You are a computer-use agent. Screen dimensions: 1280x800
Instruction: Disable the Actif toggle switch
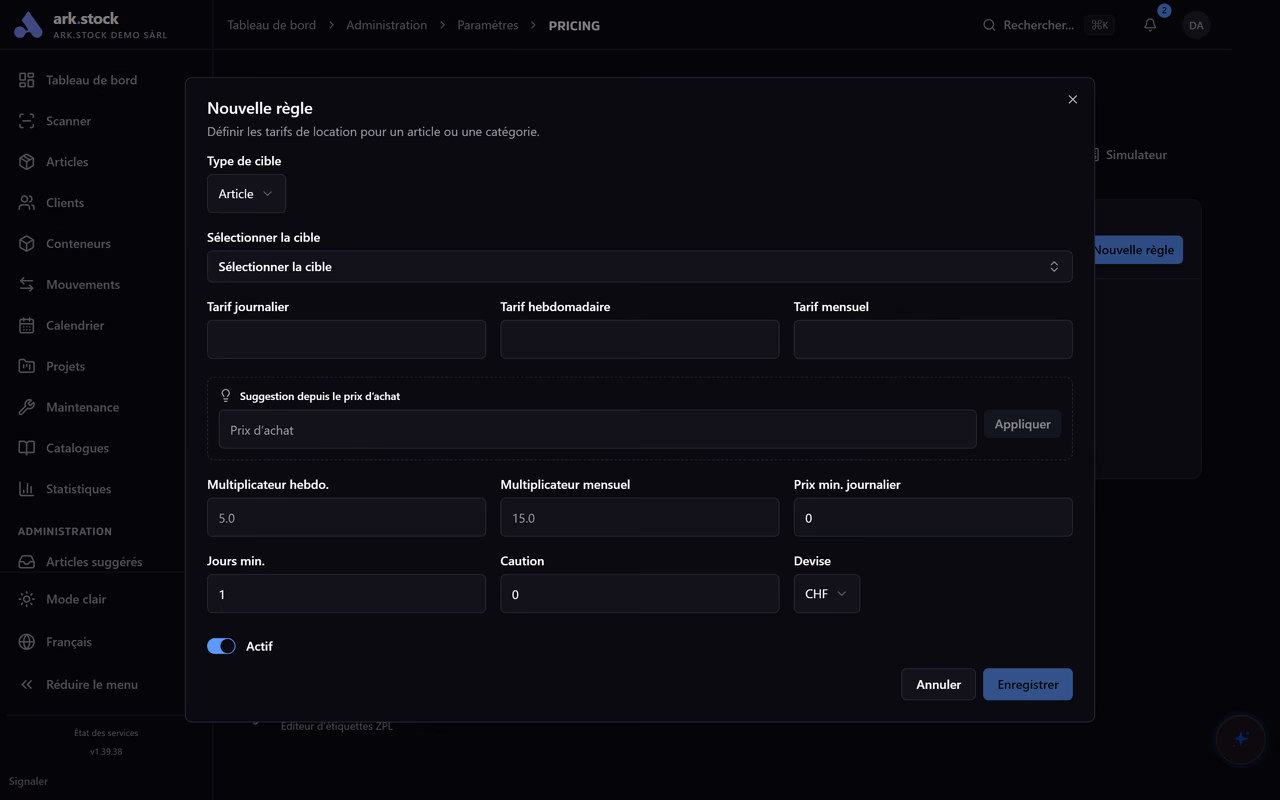click(x=221, y=646)
